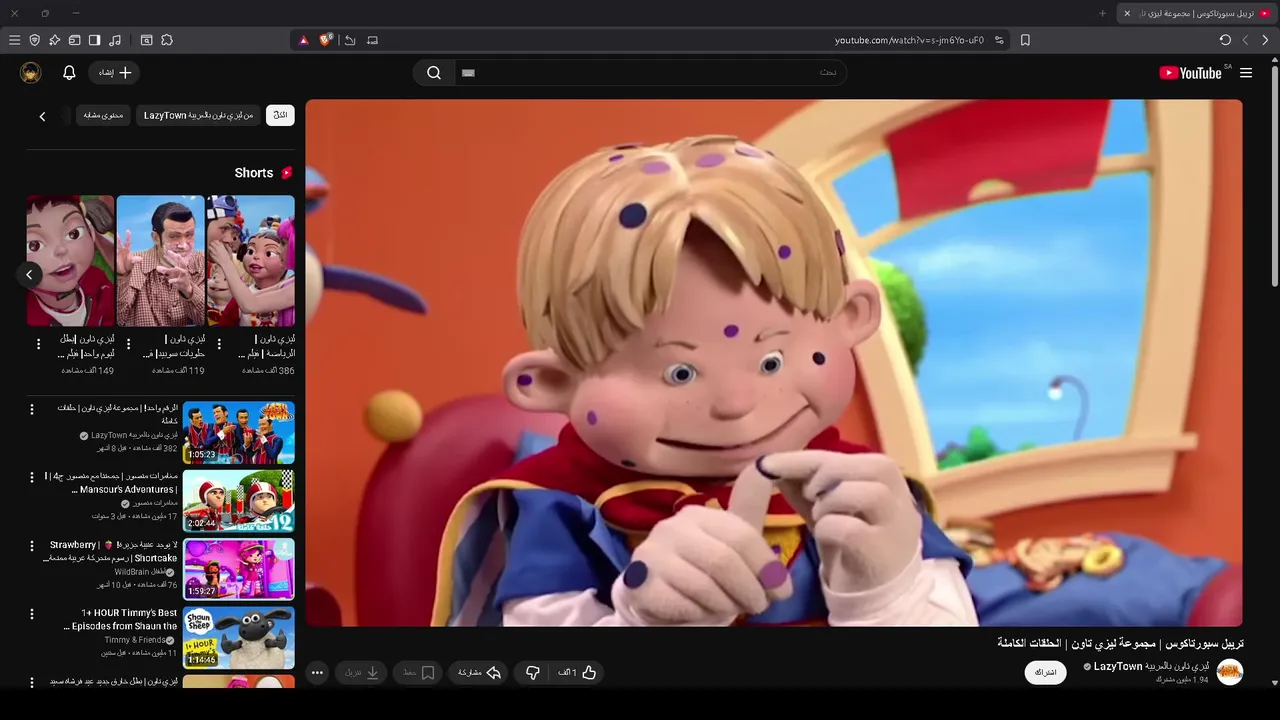Click the main video player to pause
Viewport: 1280px width, 720px height.
[774, 363]
